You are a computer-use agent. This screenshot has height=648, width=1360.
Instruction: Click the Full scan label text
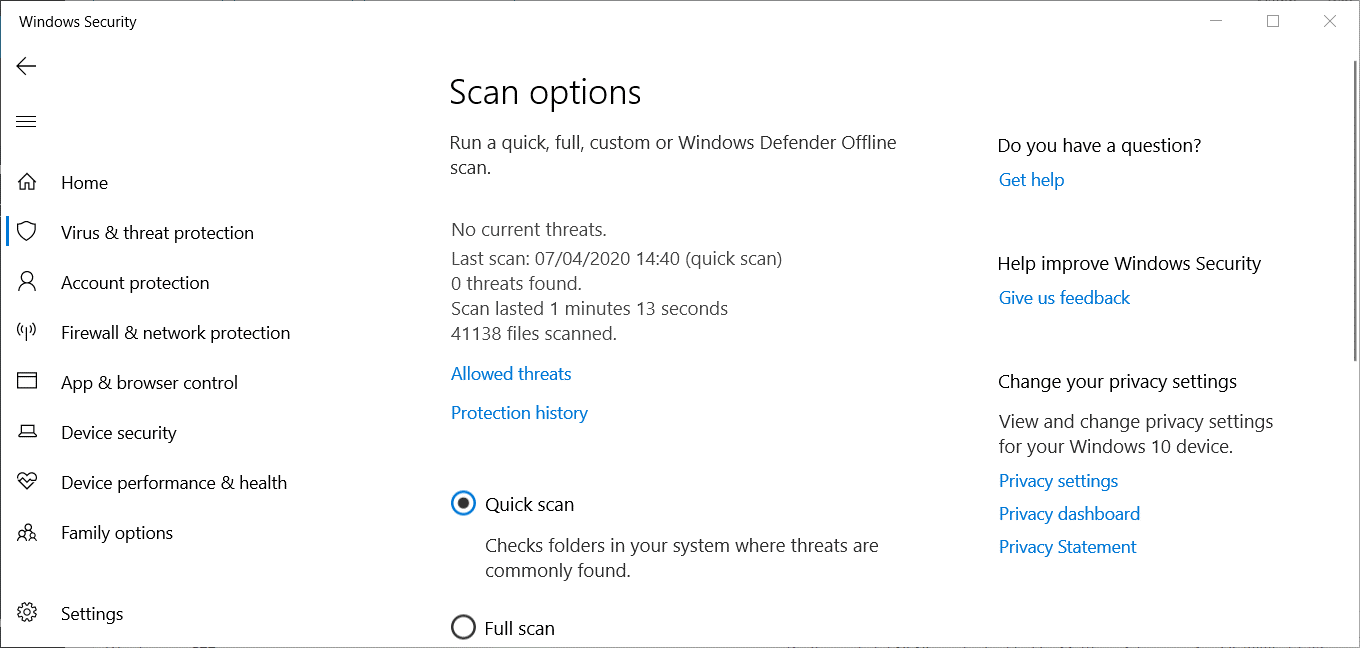tap(519, 628)
